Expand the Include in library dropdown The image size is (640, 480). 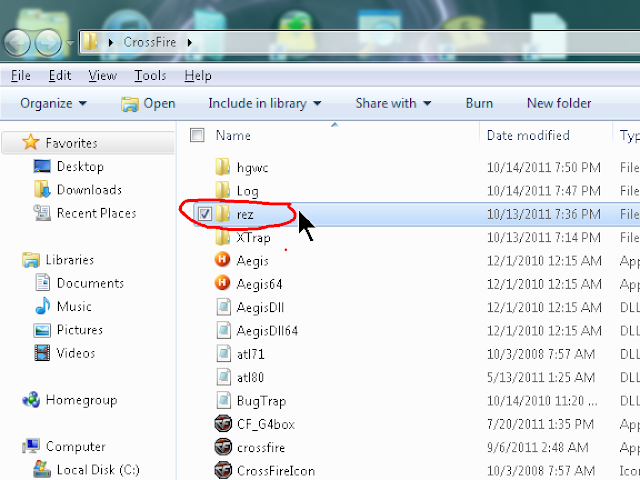point(265,103)
